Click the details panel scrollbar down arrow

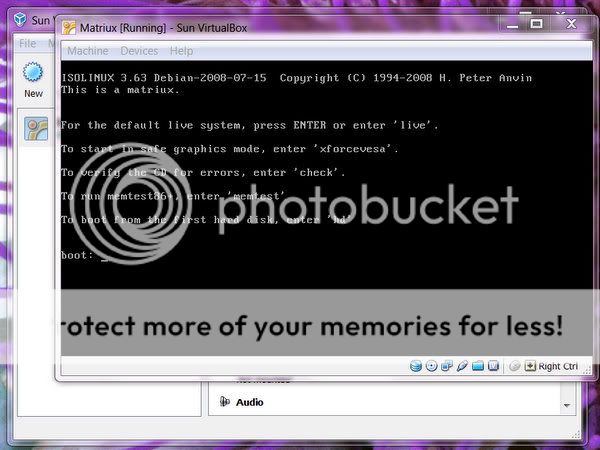coord(567,405)
